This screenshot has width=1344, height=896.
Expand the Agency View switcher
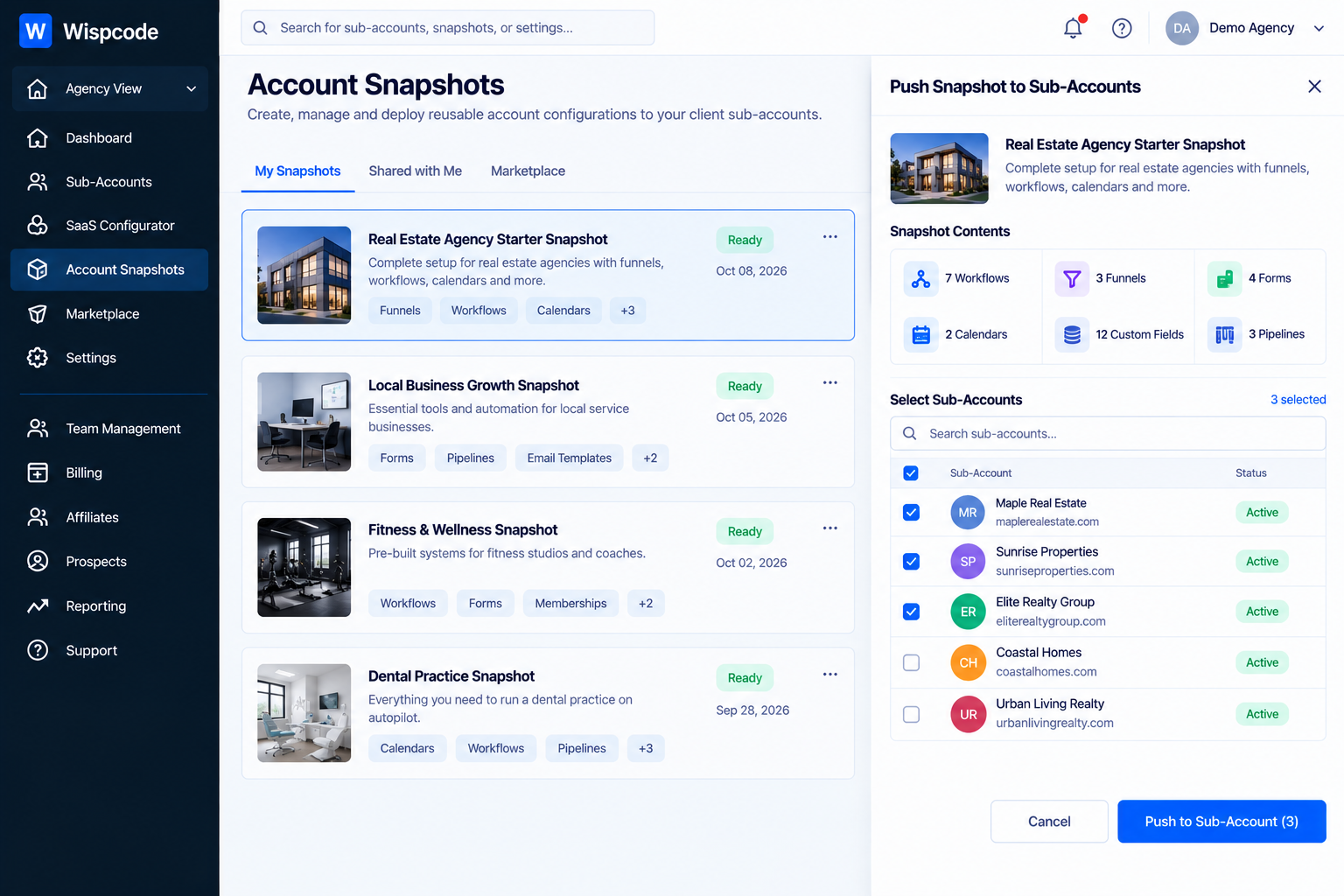tap(110, 88)
